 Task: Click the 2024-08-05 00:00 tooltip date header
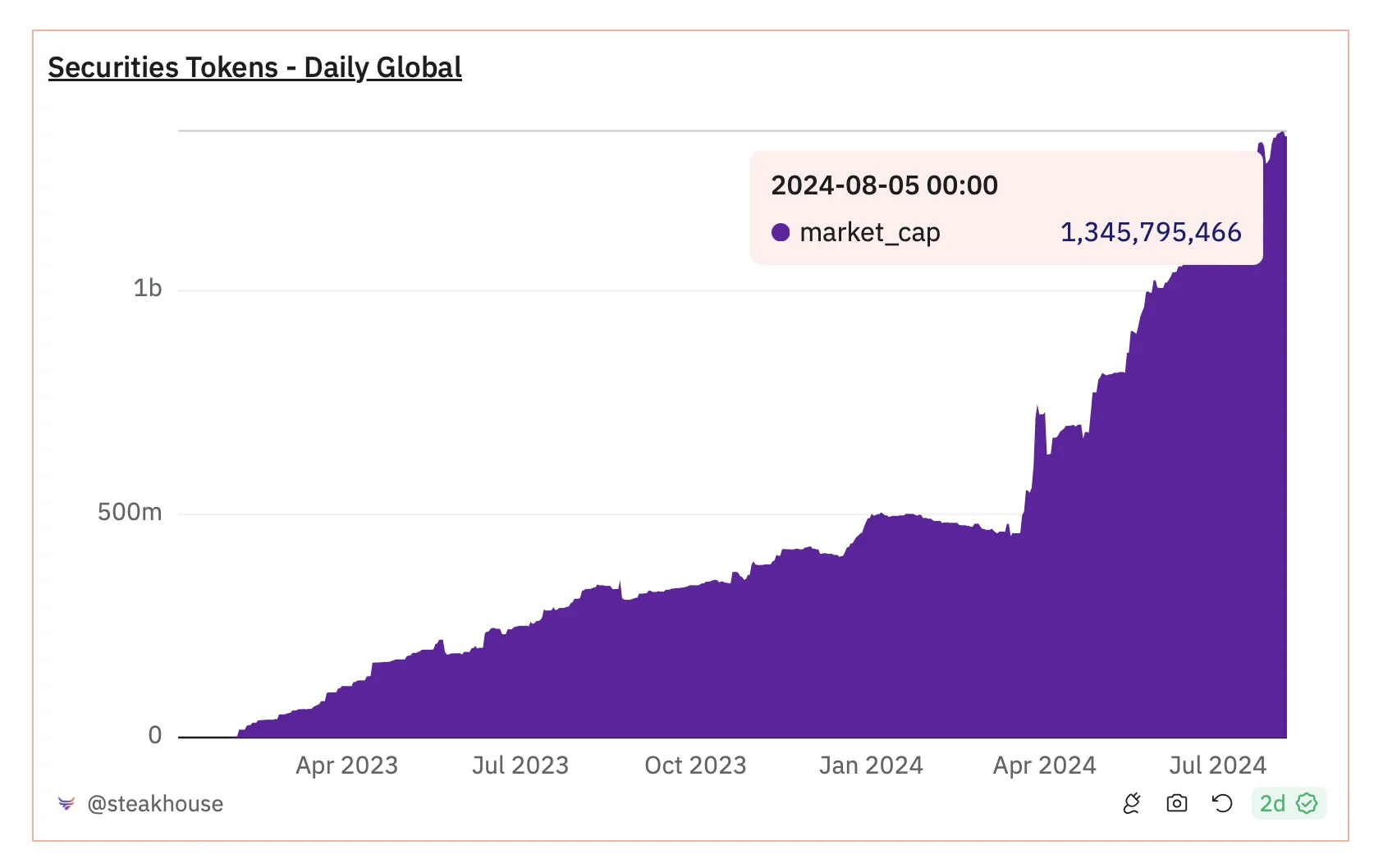[x=884, y=185]
